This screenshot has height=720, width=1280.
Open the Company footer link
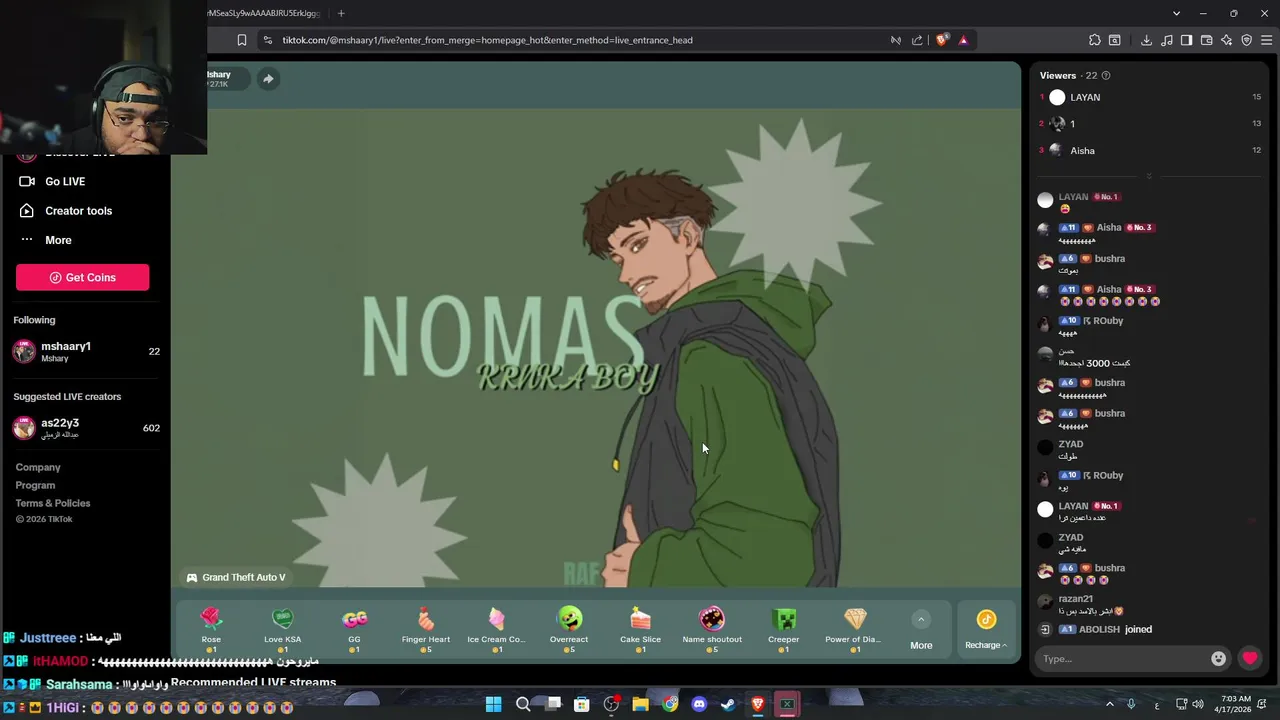click(38, 467)
